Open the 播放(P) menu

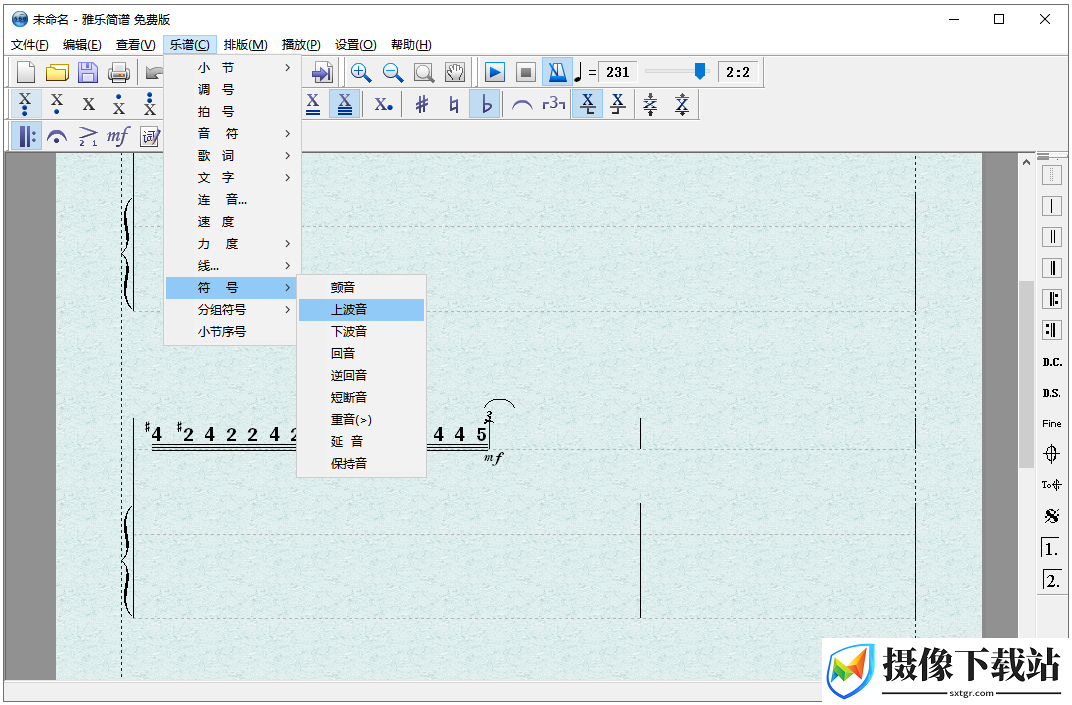[301, 44]
